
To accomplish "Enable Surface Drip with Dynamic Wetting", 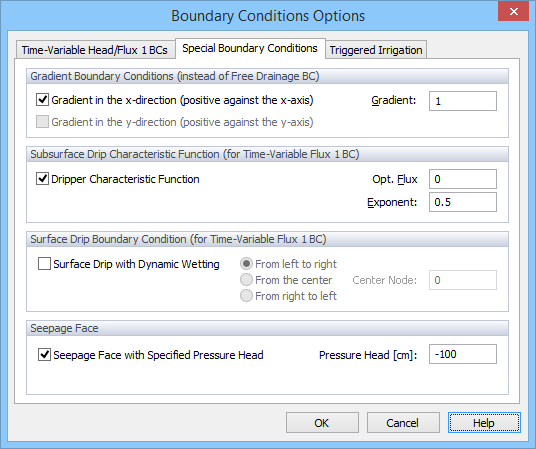I will (44, 264).
